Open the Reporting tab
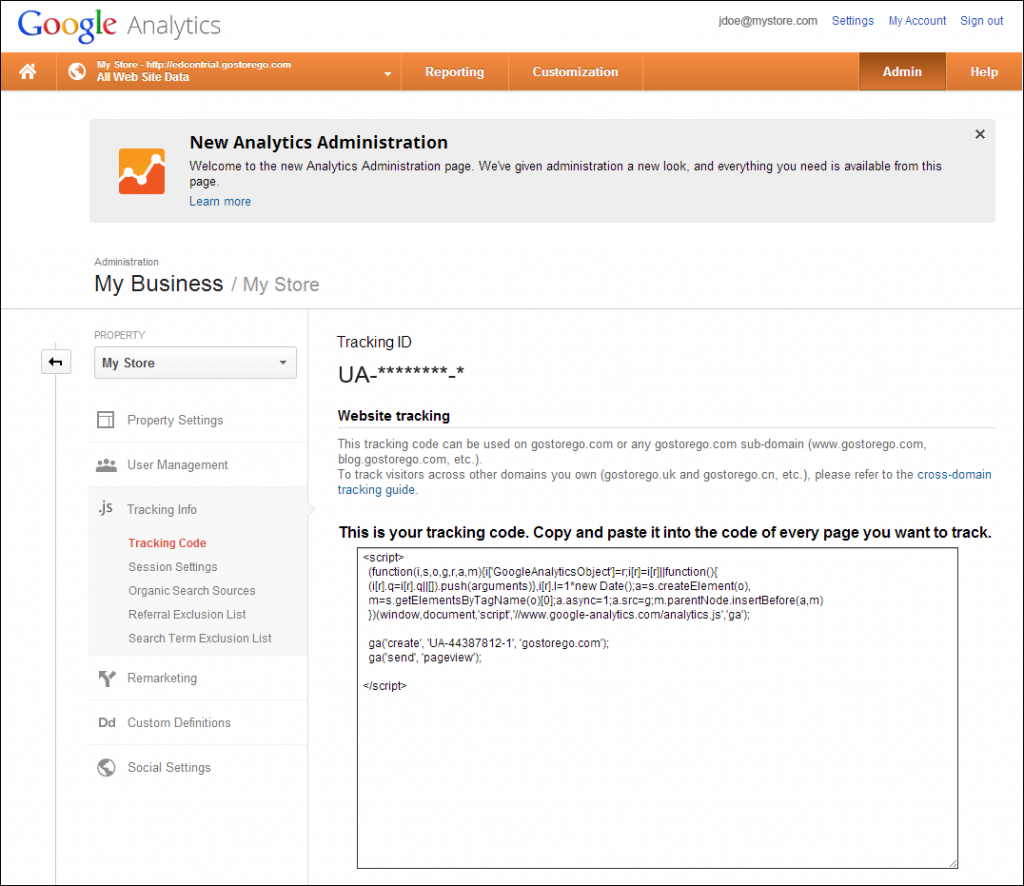 pyautogui.click(x=455, y=72)
